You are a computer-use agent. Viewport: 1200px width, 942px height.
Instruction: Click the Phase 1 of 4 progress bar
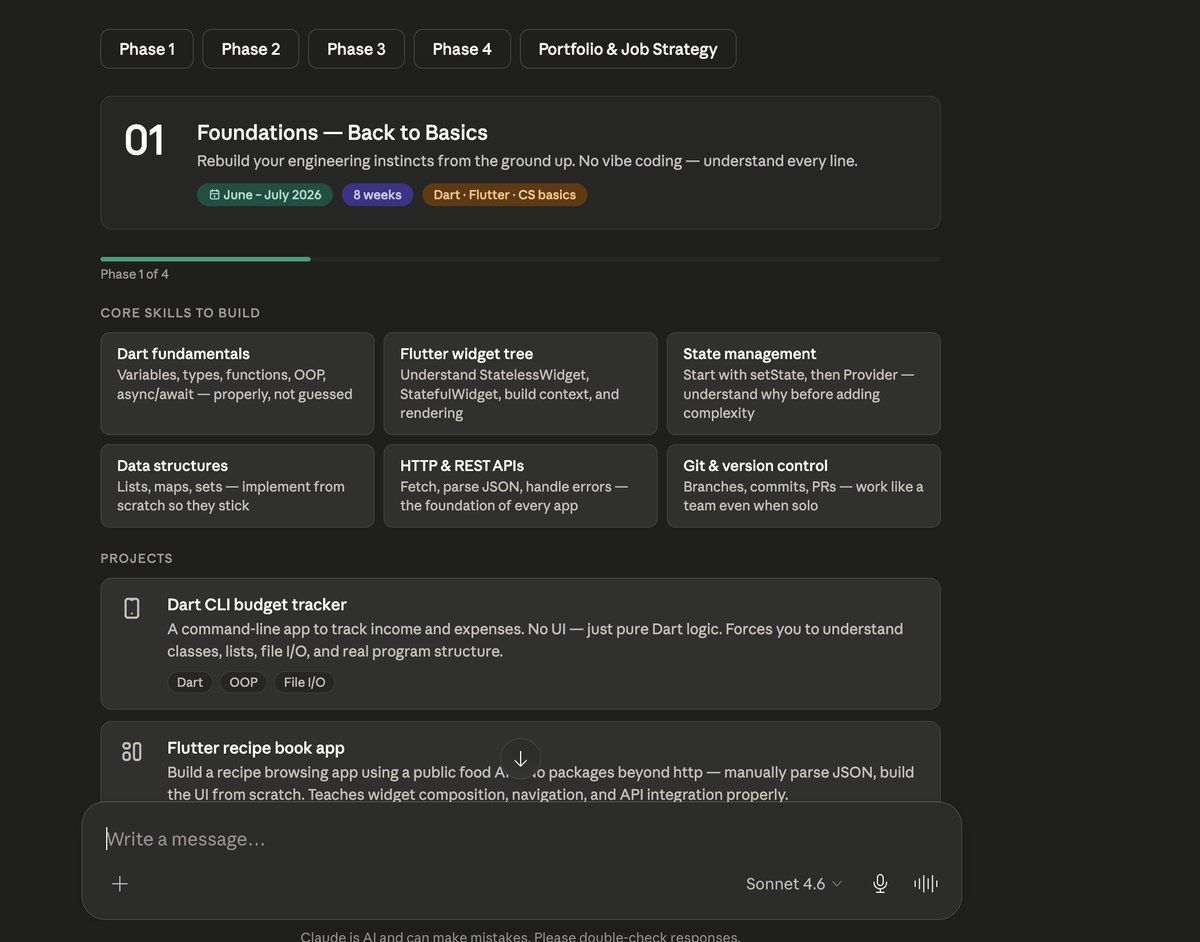[520, 259]
